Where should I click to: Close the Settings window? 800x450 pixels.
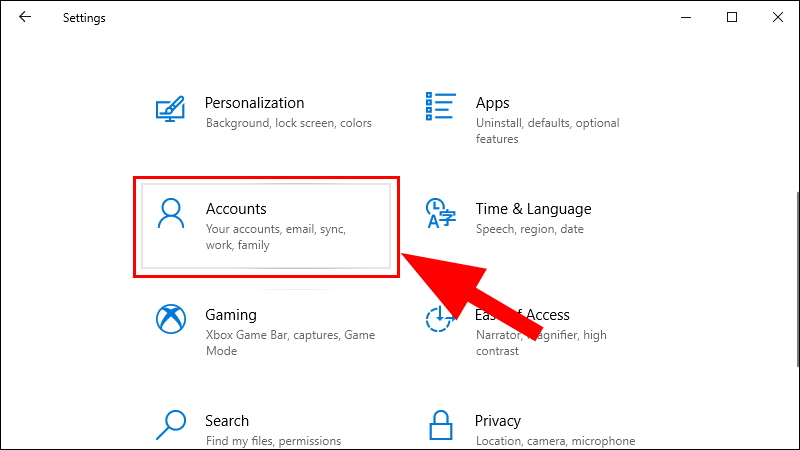(x=777, y=17)
